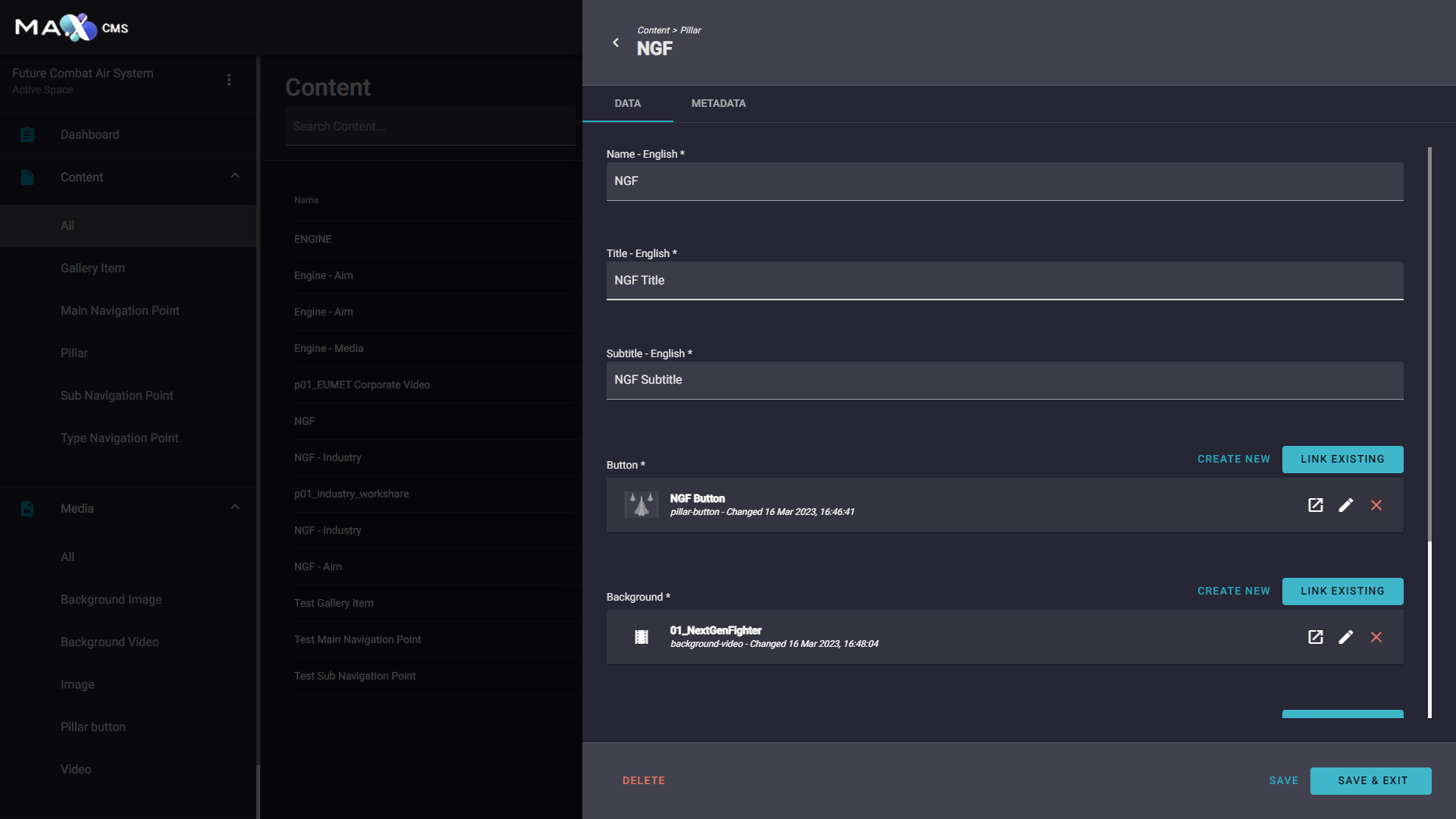
Task: Click the NGF Button thumbnail image
Action: pyautogui.click(x=641, y=505)
